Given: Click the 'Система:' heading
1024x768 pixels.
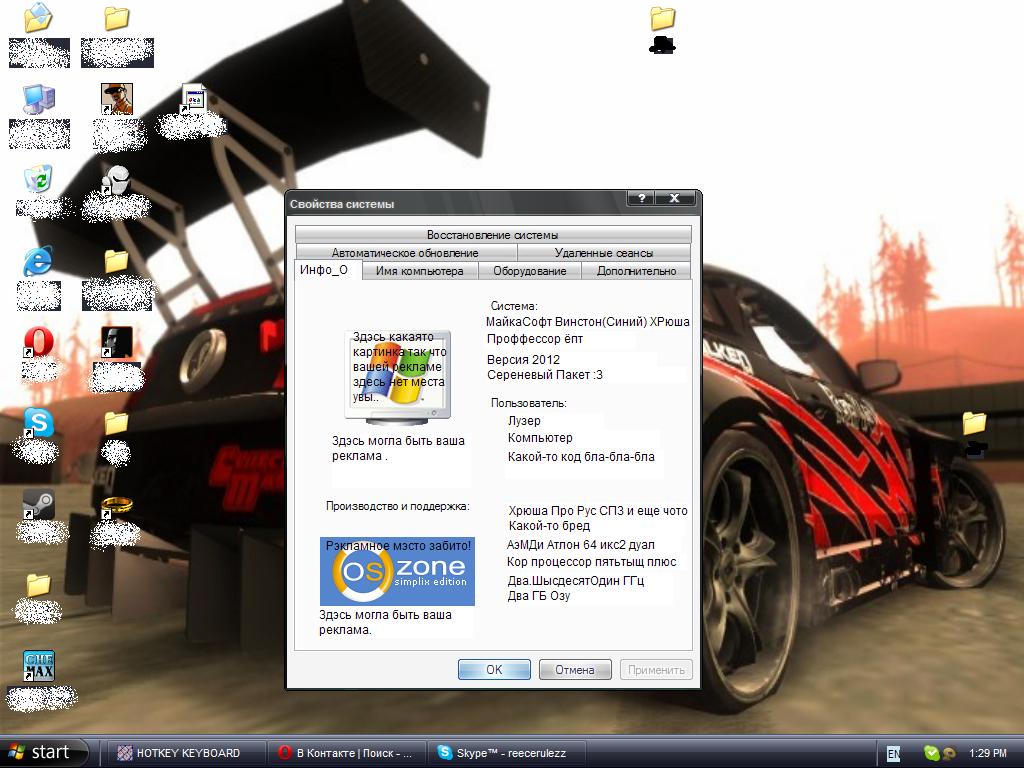Looking at the screenshot, I should 514,306.
